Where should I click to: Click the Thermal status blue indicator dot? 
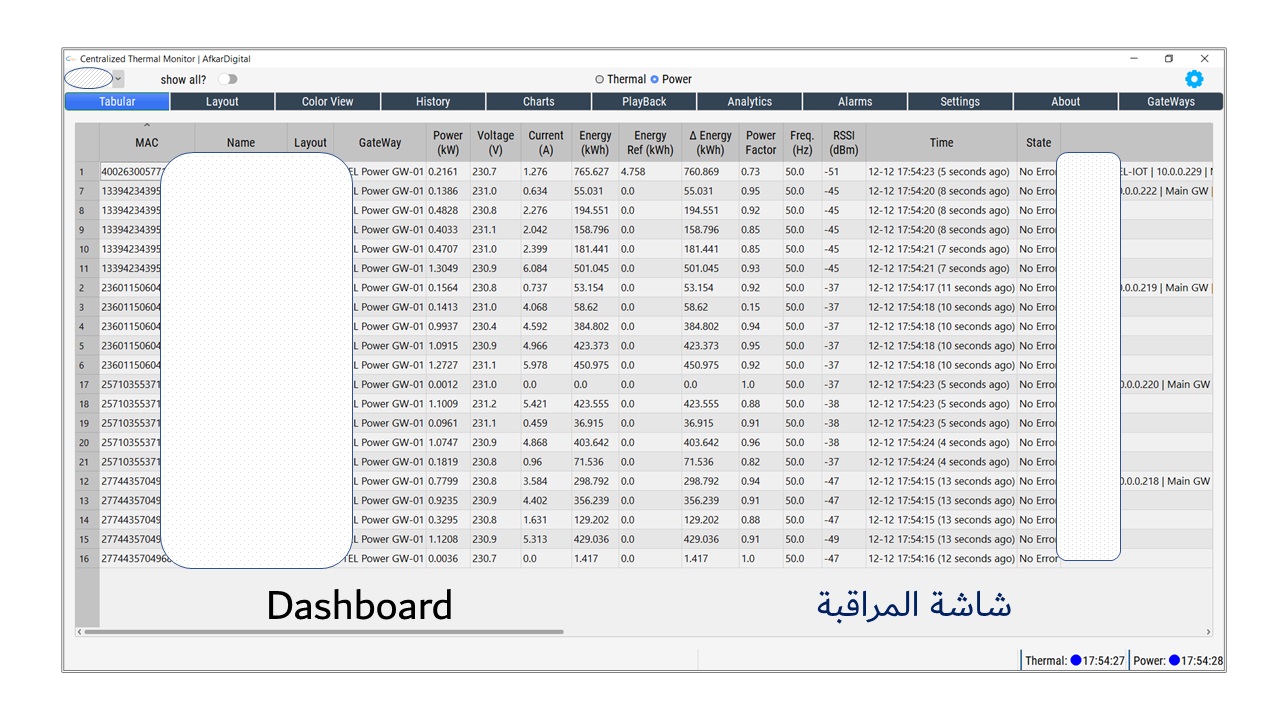click(1076, 660)
